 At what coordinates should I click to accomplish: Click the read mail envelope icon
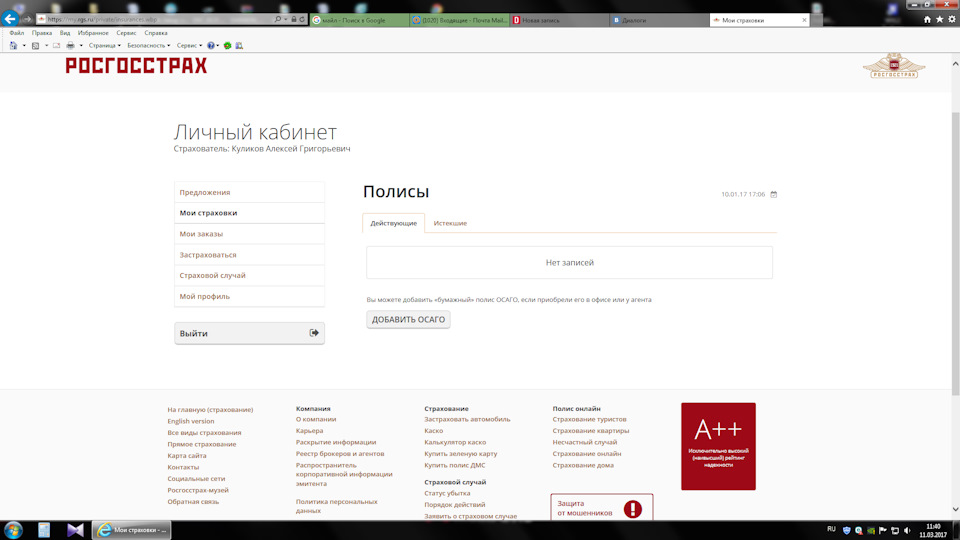coord(56,45)
